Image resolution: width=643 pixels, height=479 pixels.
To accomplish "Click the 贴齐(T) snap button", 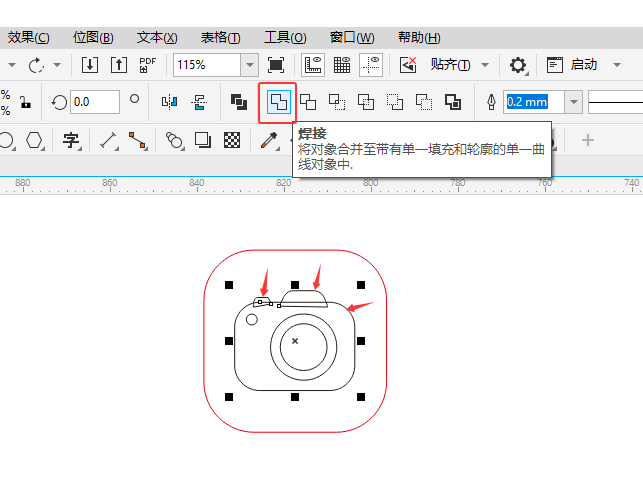I will (x=450, y=65).
